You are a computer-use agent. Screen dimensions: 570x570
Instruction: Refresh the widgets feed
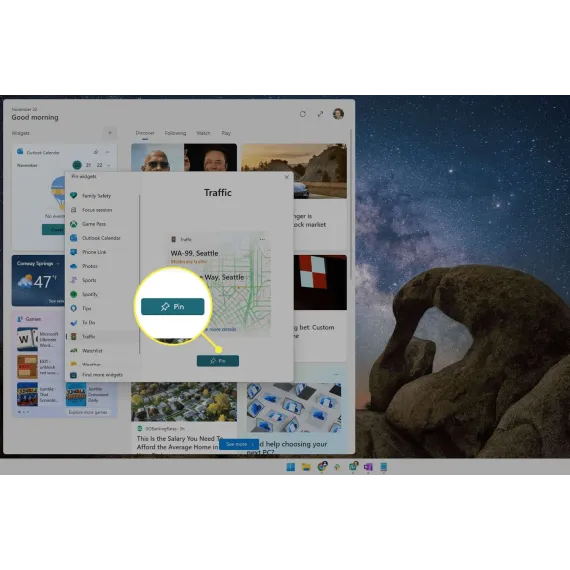[x=302, y=114]
